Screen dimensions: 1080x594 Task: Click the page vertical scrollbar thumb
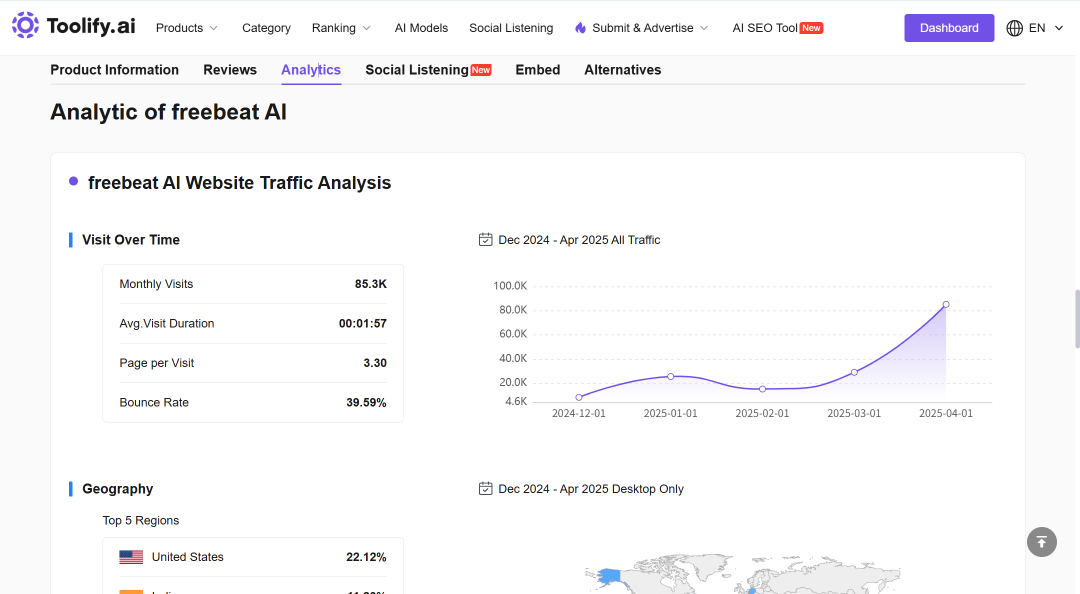pyautogui.click(x=1077, y=320)
